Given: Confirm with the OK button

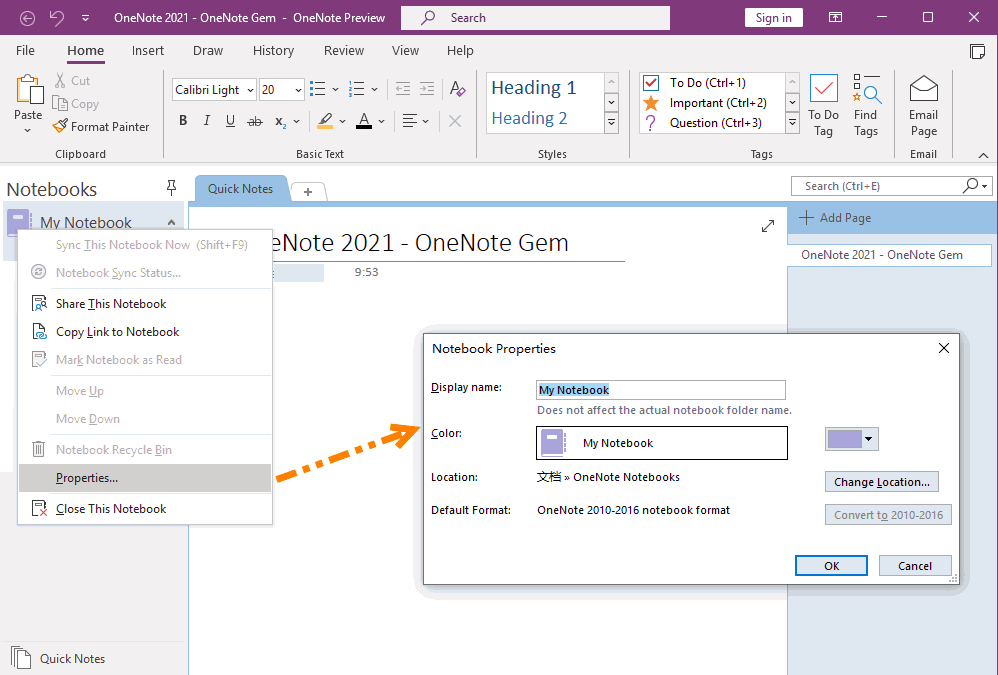Looking at the screenshot, I should click(831, 565).
